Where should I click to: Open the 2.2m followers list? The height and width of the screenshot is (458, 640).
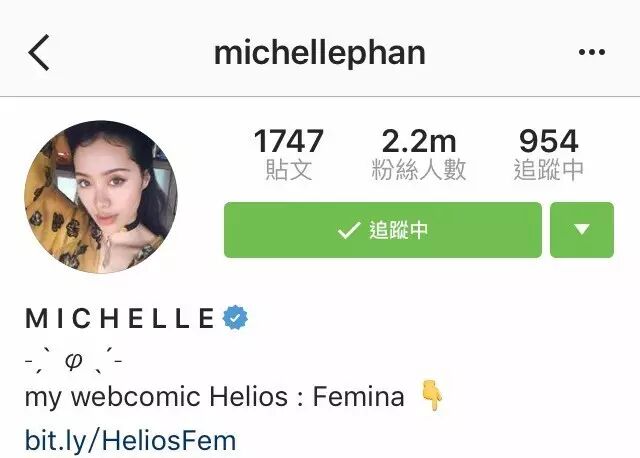419,141
